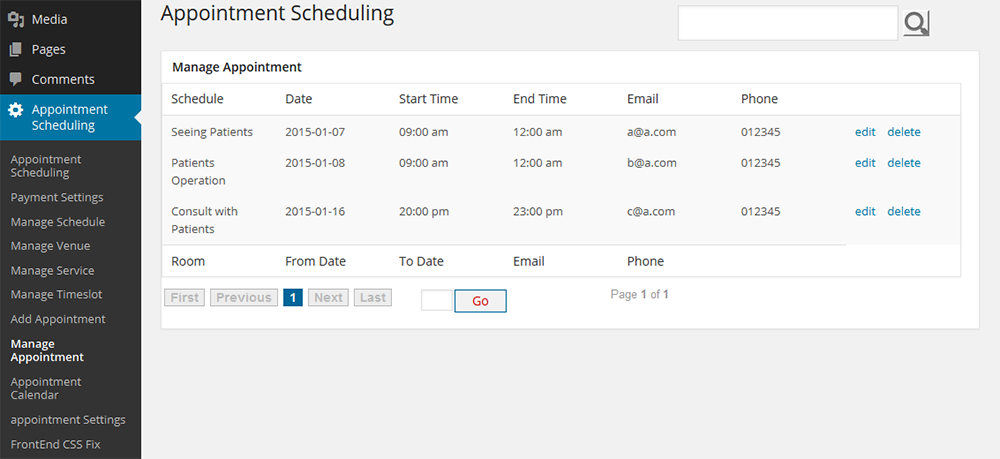Image resolution: width=1000 pixels, height=459 pixels.
Task: Open Payment Settings in the sidebar
Action: click(57, 198)
